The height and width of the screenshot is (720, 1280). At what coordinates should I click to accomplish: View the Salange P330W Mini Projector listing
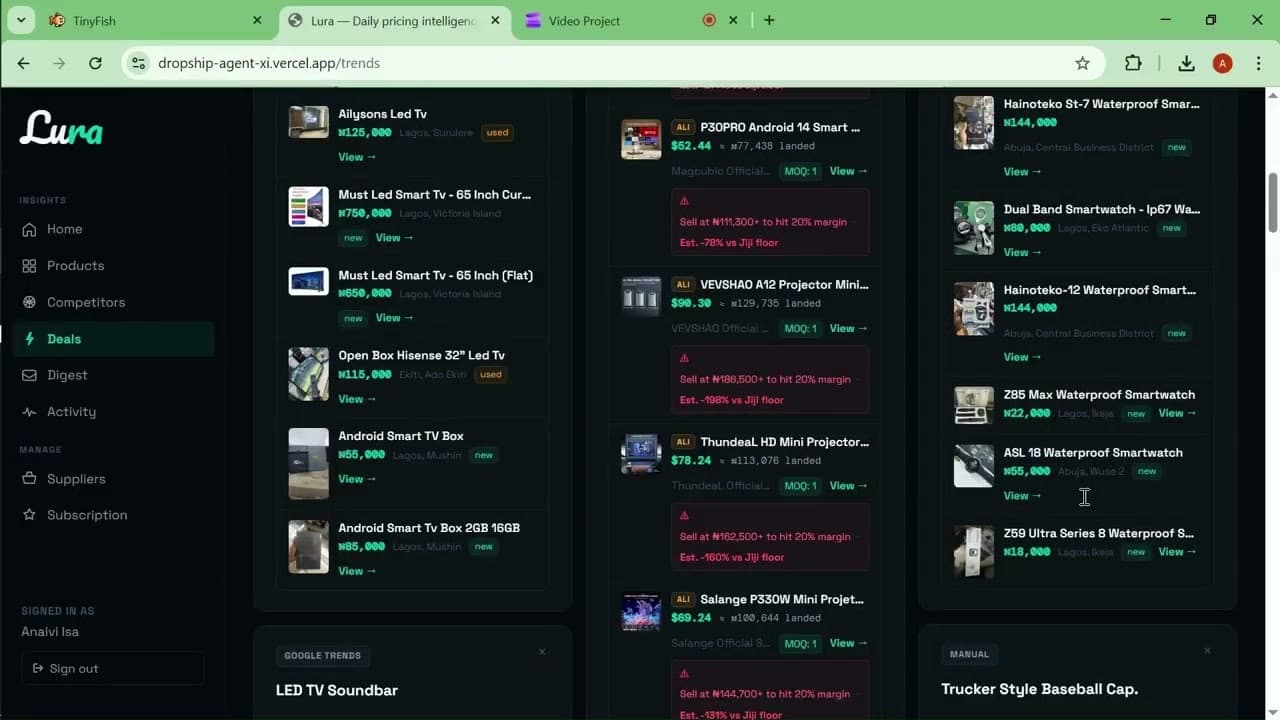pos(848,643)
